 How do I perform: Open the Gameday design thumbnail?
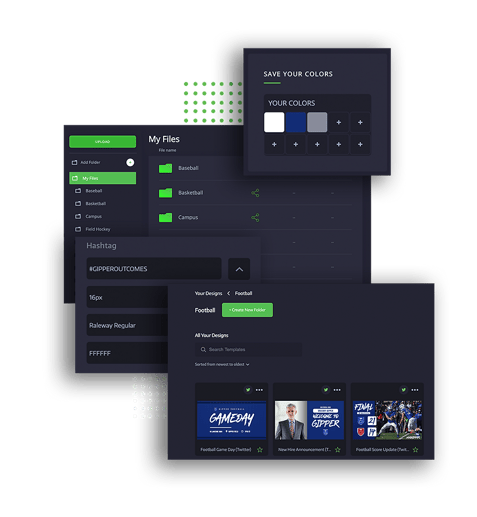[231, 420]
